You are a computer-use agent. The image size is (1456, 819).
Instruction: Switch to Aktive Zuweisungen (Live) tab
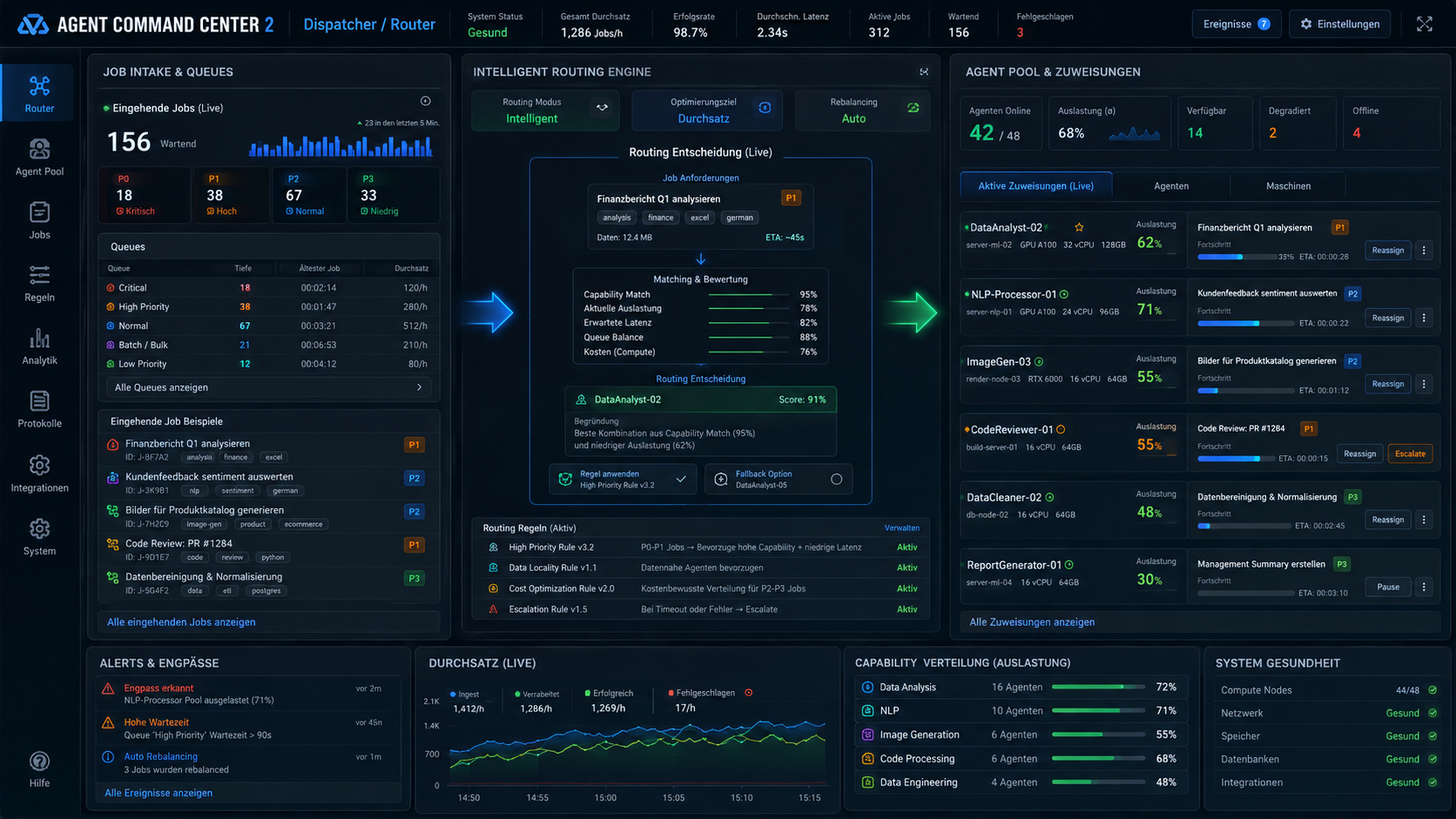[x=1035, y=185]
